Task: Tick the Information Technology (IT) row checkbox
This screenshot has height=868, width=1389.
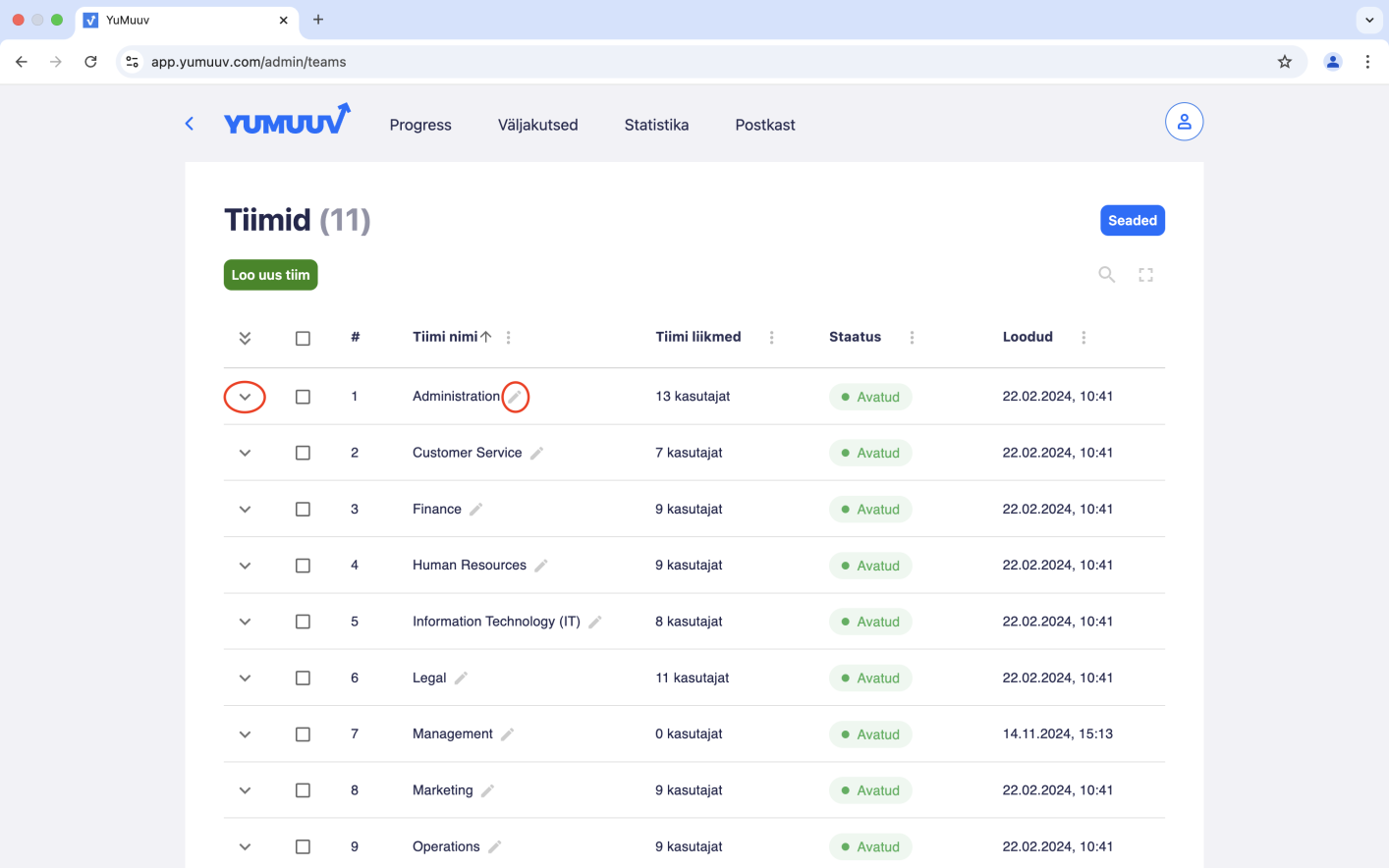Action: (x=303, y=622)
